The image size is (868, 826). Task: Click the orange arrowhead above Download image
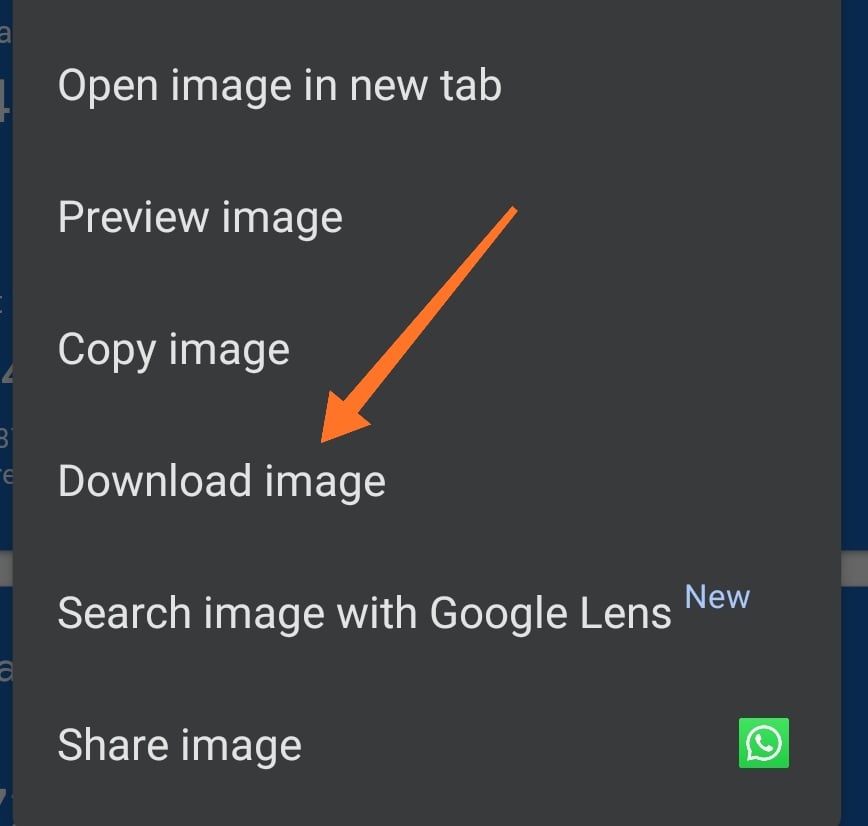pyautogui.click(x=343, y=419)
